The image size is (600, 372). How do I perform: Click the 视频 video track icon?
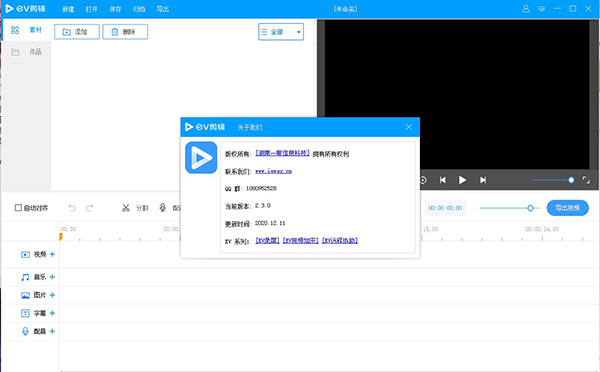pyautogui.click(x=25, y=255)
